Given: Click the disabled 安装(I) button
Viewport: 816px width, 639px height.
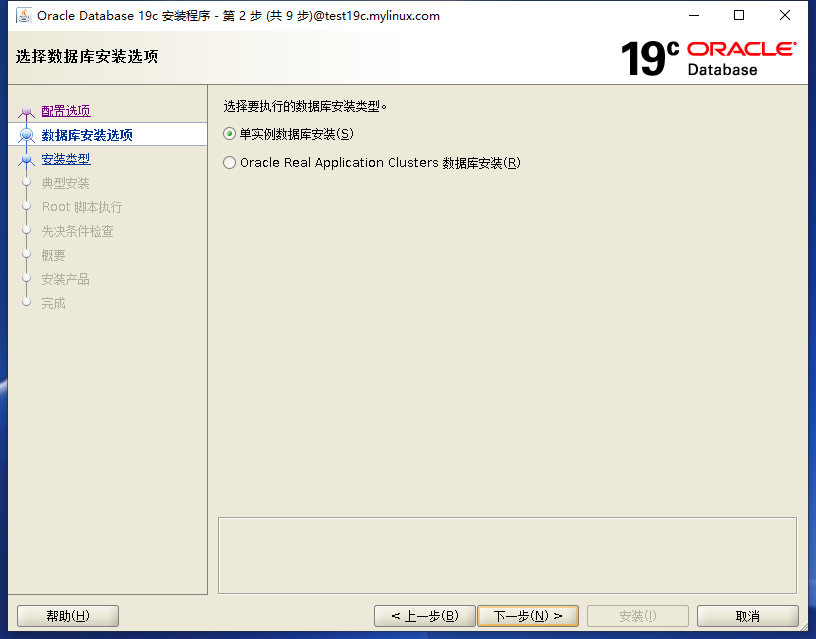Looking at the screenshot, I should (x=638, y=616).
